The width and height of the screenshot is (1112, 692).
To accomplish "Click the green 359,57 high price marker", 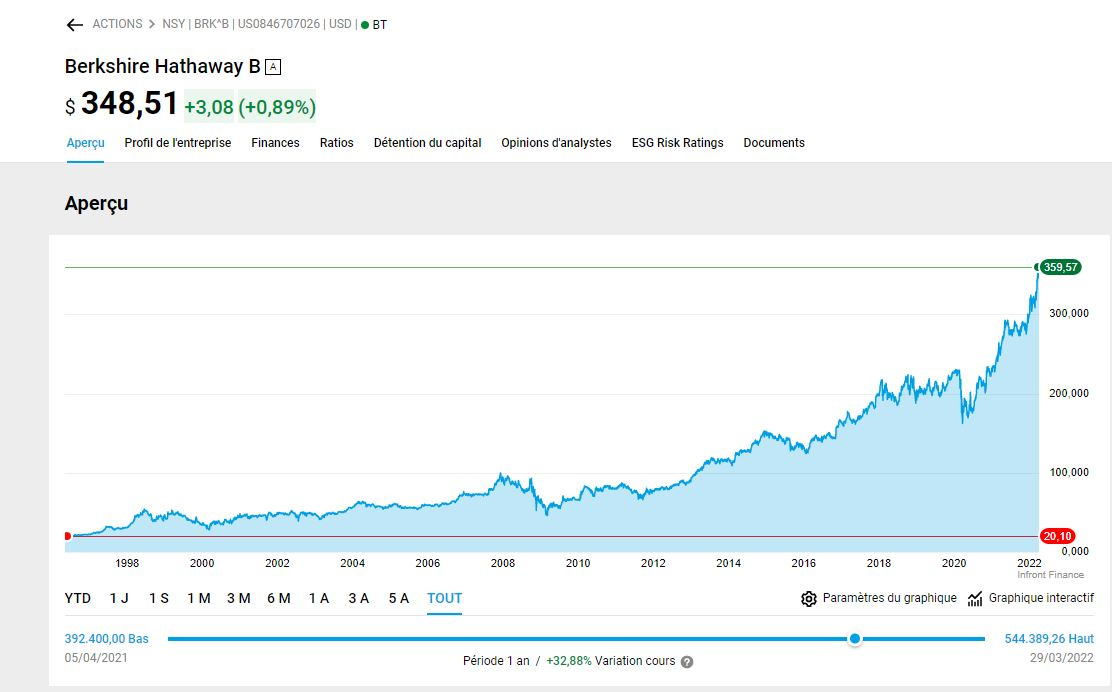I will pyautogui.click(x=1060, y=267).
